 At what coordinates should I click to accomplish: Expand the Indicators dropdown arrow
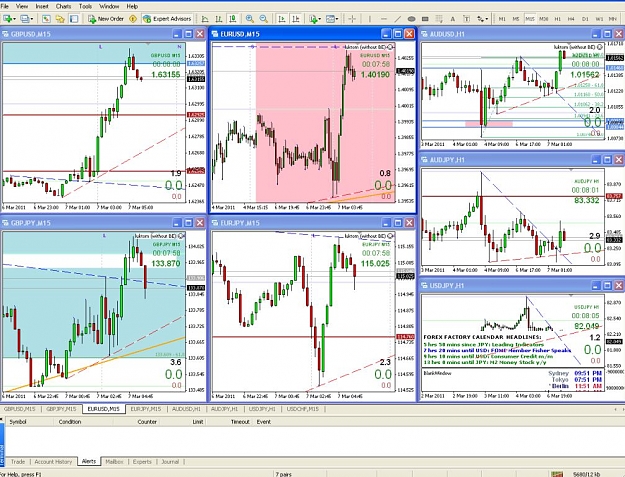pyautogui.click(x=320, y=19)
